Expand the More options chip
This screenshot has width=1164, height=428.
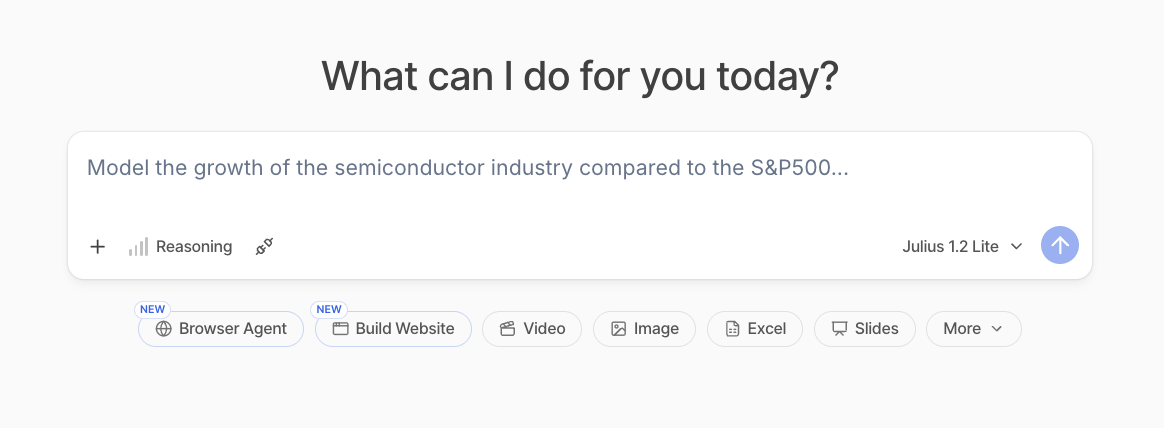pyautogui.click(x=973, y=329)
